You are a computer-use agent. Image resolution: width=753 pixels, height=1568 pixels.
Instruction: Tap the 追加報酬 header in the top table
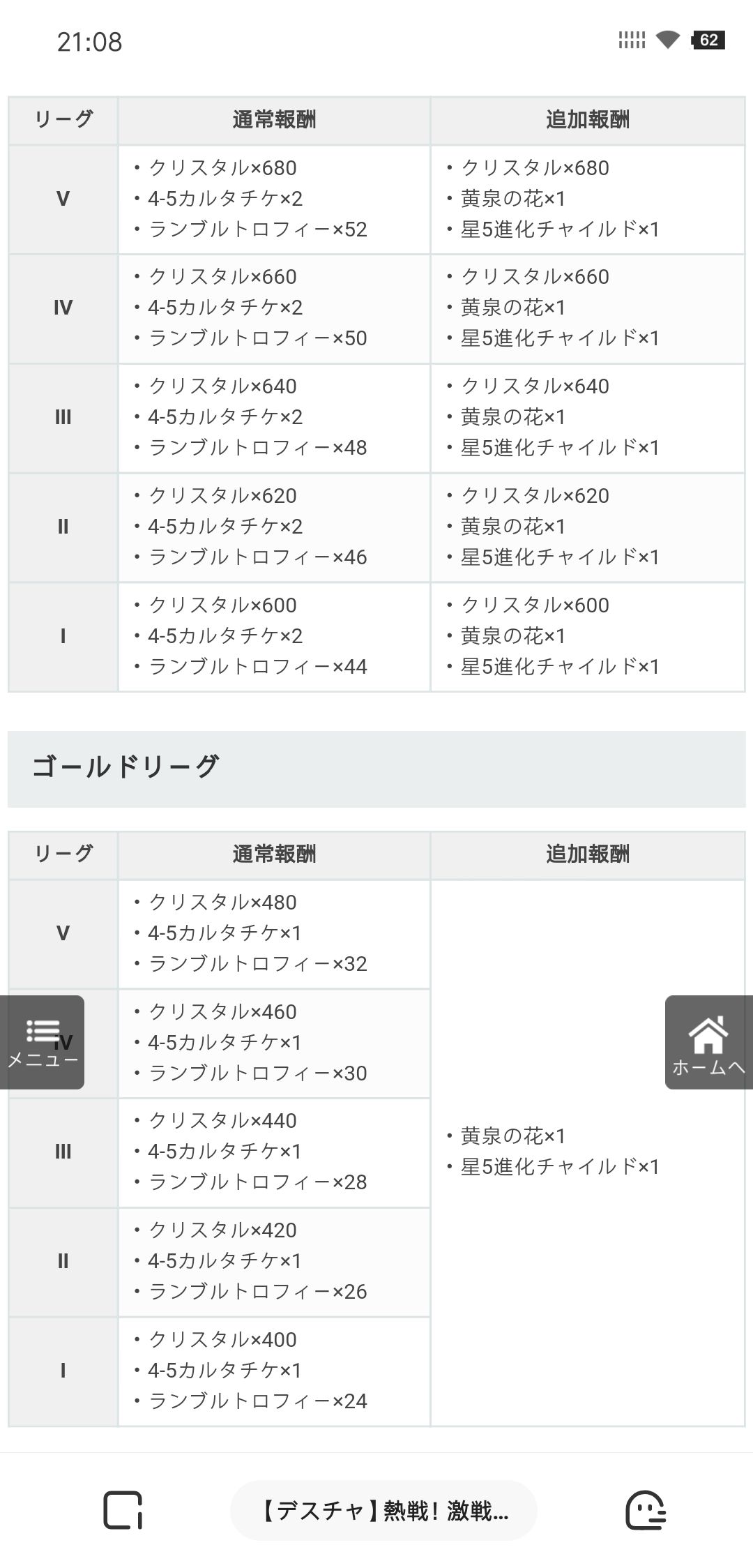pos(588,120)
